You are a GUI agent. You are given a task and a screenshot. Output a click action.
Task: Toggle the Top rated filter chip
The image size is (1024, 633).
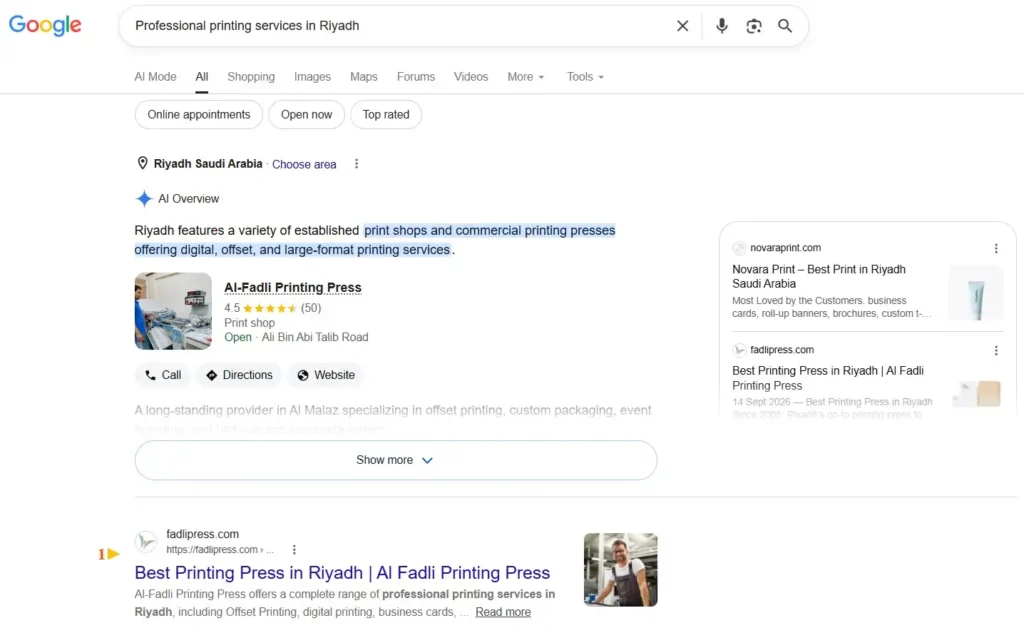point(386,114)
